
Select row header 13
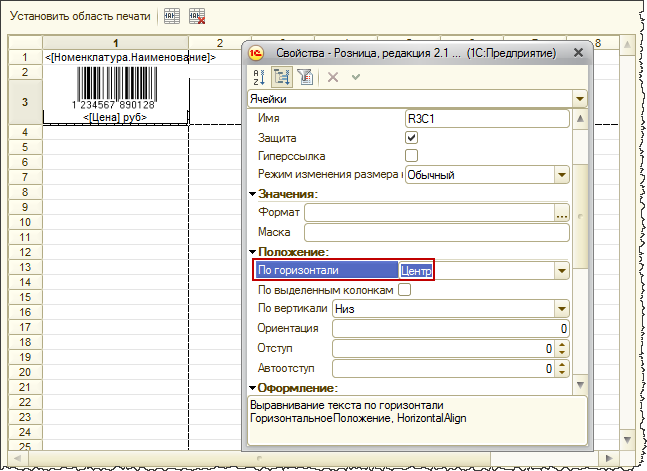[25, 267]
